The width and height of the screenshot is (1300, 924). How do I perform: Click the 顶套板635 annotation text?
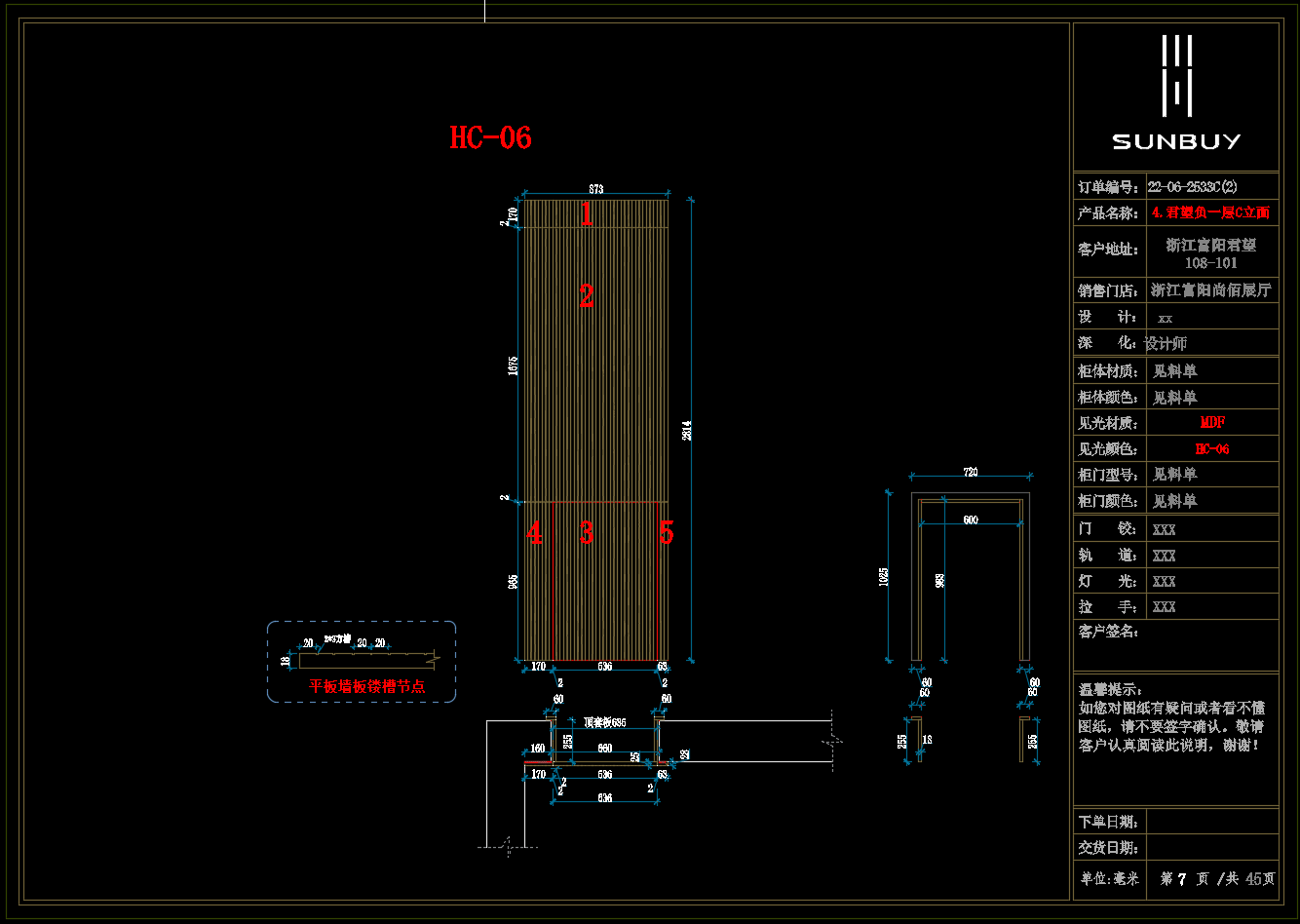[x=604, y=723]
